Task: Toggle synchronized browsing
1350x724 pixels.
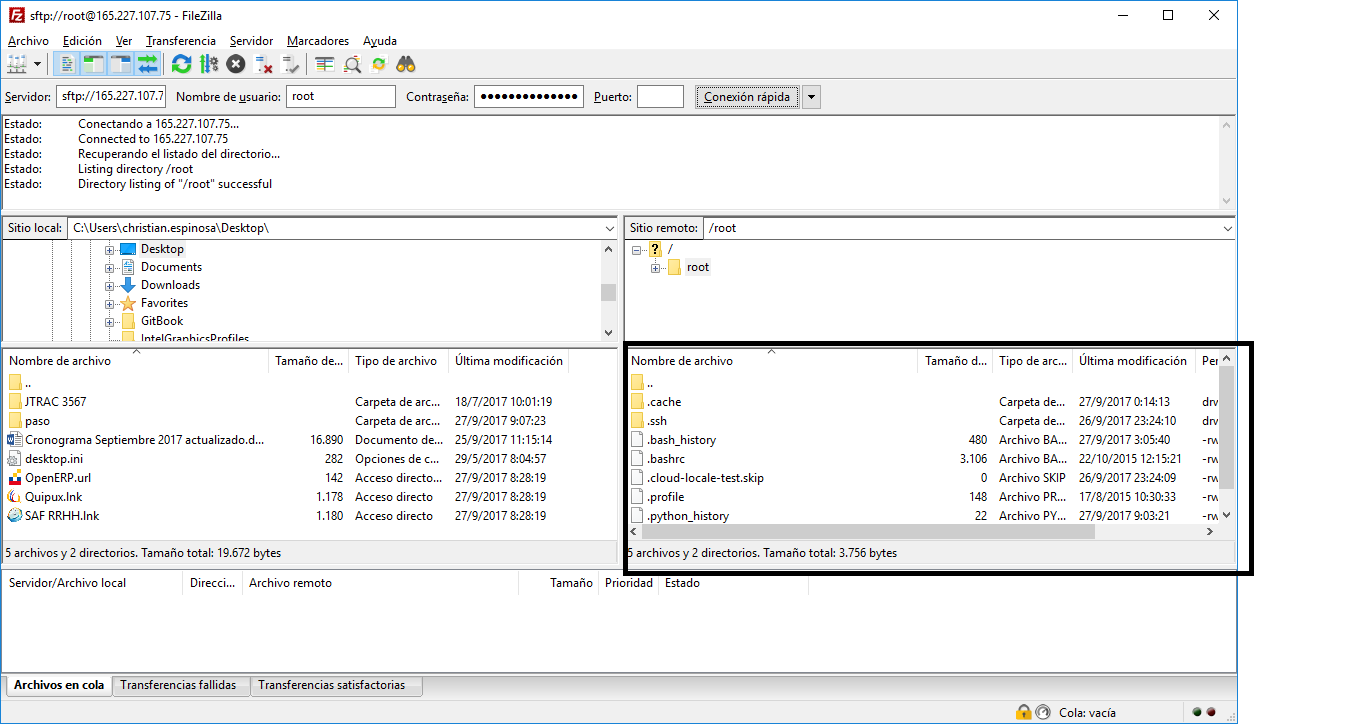Action: pos(378,64)
